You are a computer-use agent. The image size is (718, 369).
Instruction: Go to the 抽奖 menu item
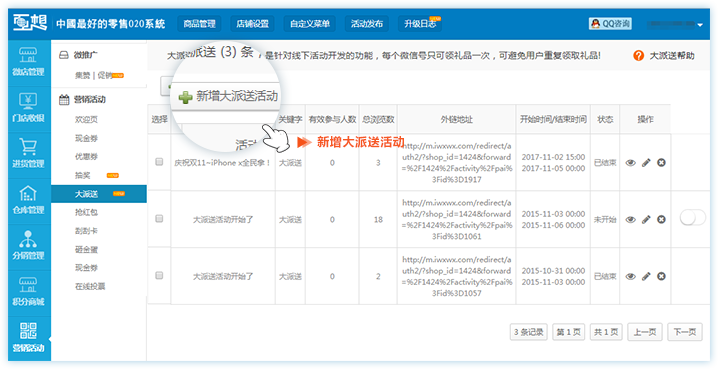83,175
